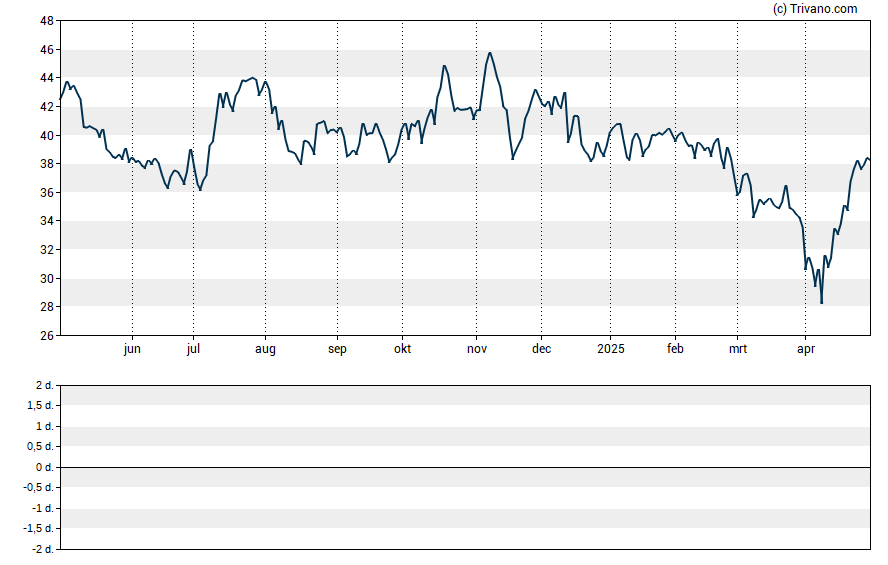Click the '0,5 d.' volume axis label
This screenshot has height=565, width=888.
(x=40, y=447)
